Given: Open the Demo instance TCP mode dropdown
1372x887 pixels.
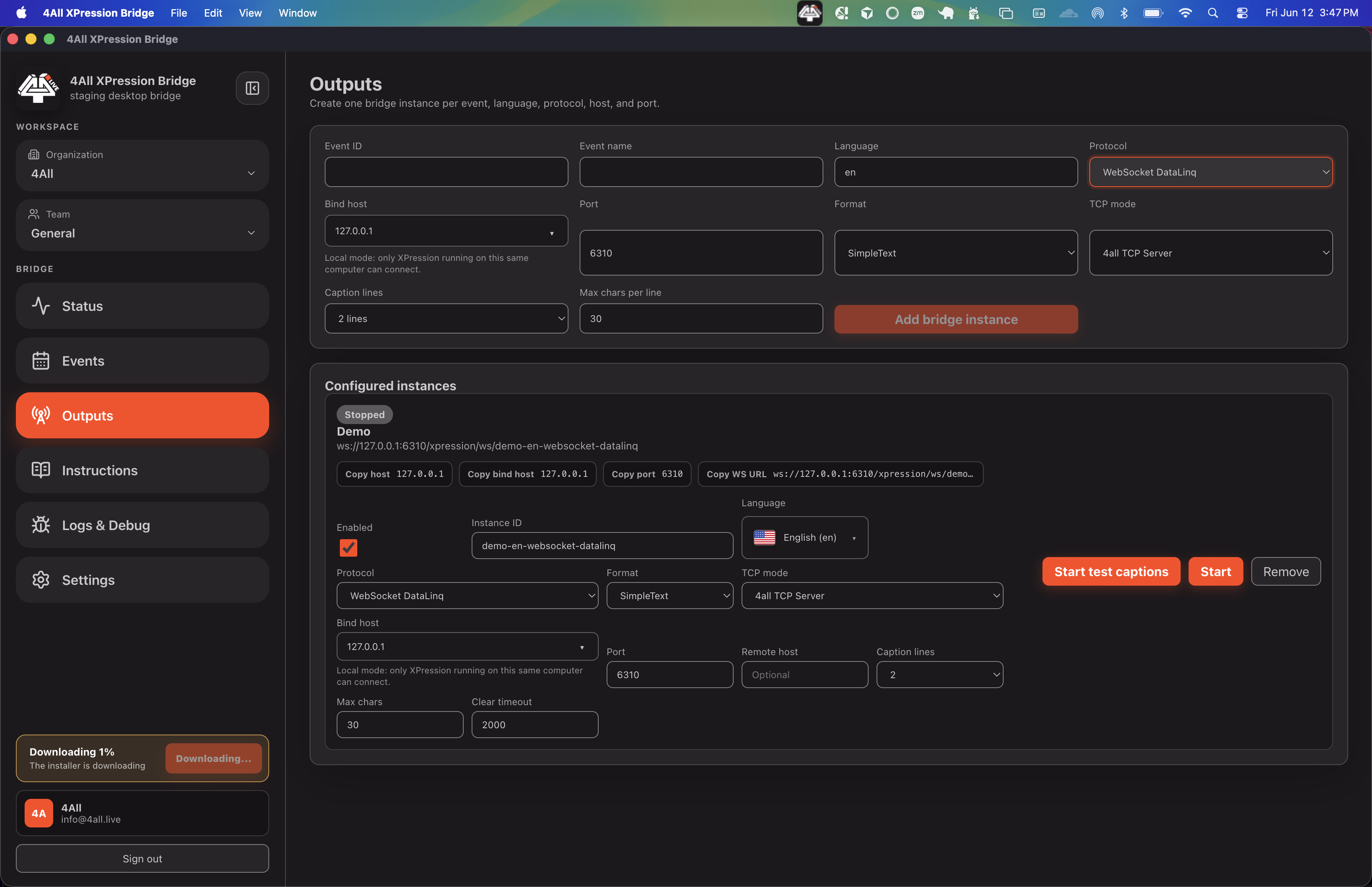Looking at the screenshot, I should coord(872,596).
